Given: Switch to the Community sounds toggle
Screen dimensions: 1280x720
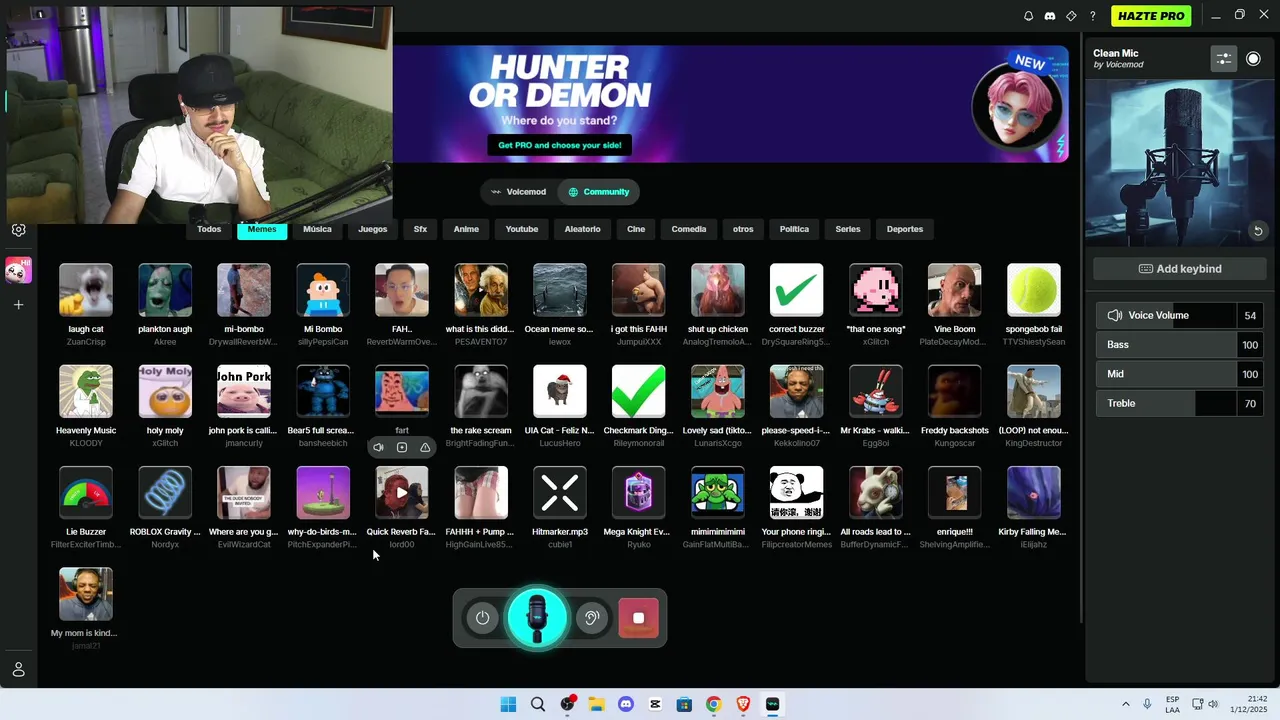Looking at the screenshot, I should [x=598, y=192].
